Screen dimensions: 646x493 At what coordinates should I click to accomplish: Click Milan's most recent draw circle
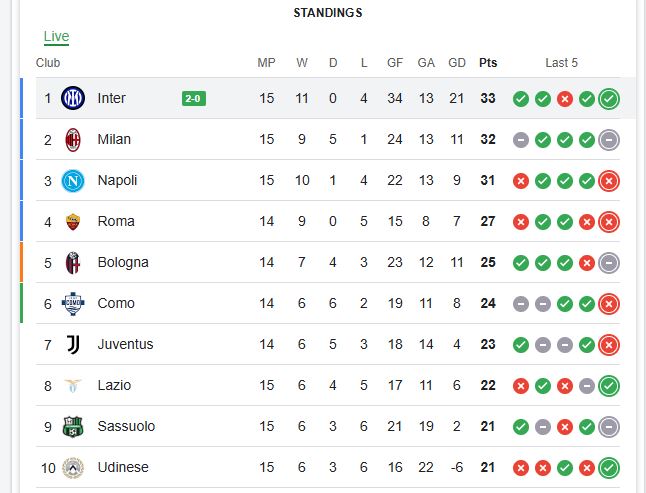(609, 140)
